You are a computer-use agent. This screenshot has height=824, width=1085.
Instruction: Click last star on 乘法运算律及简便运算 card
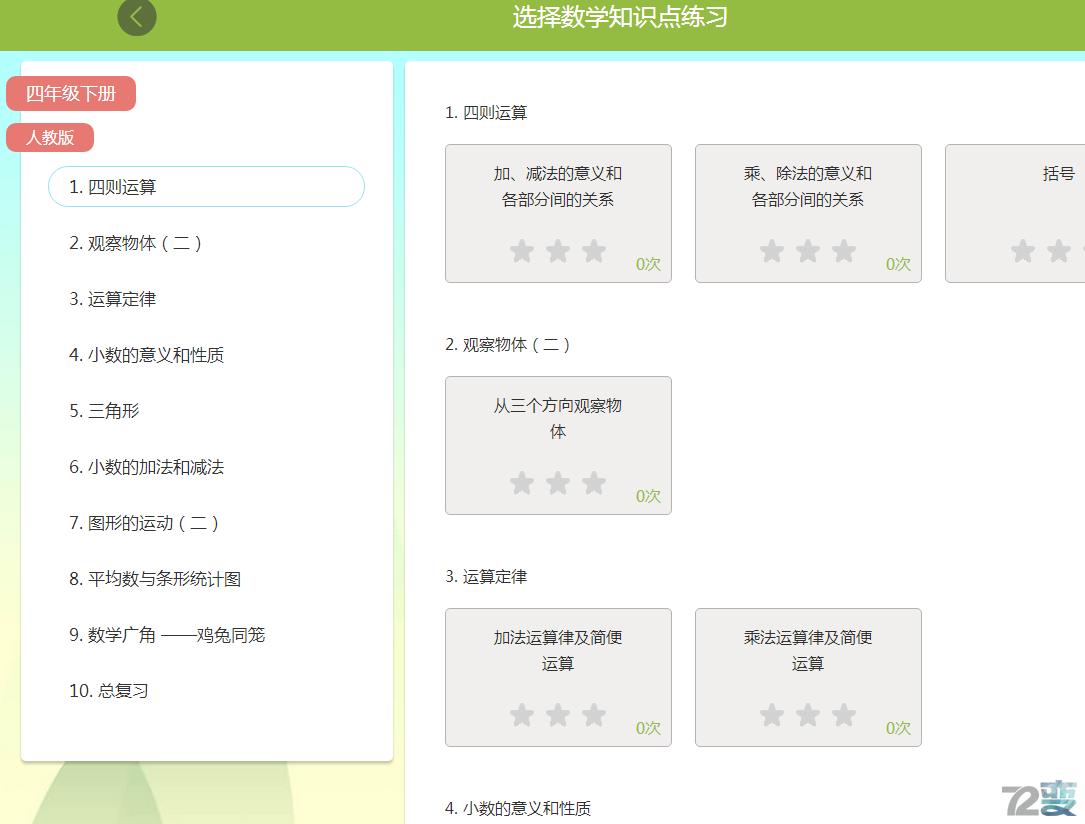tap(845, 715)
